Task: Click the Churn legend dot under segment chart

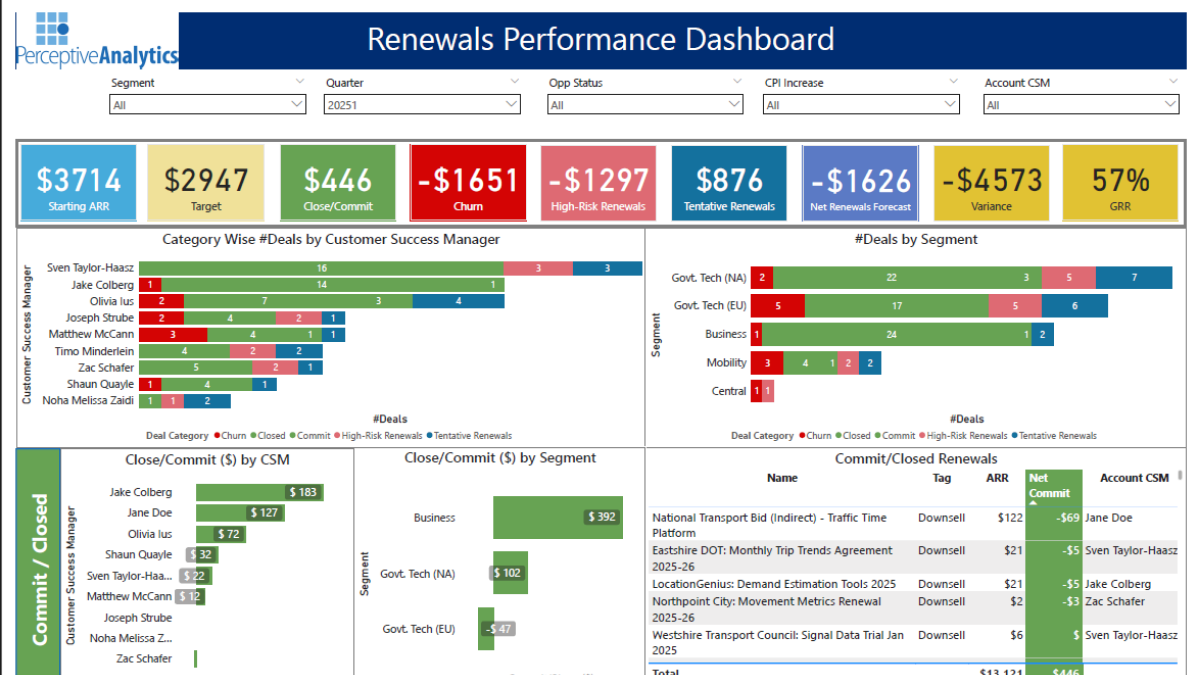Action: point(802,435)
